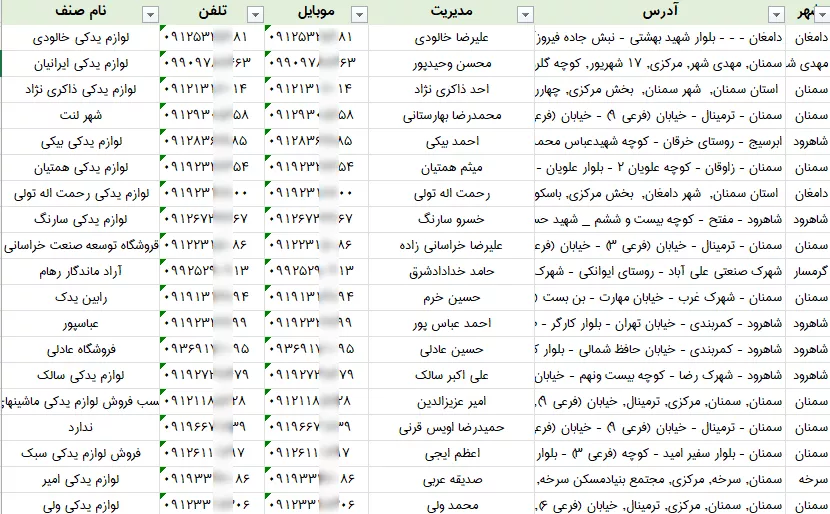Select the manager cell حسین عادلی
The height and width of the screenshot is (514, 830).
452,349
